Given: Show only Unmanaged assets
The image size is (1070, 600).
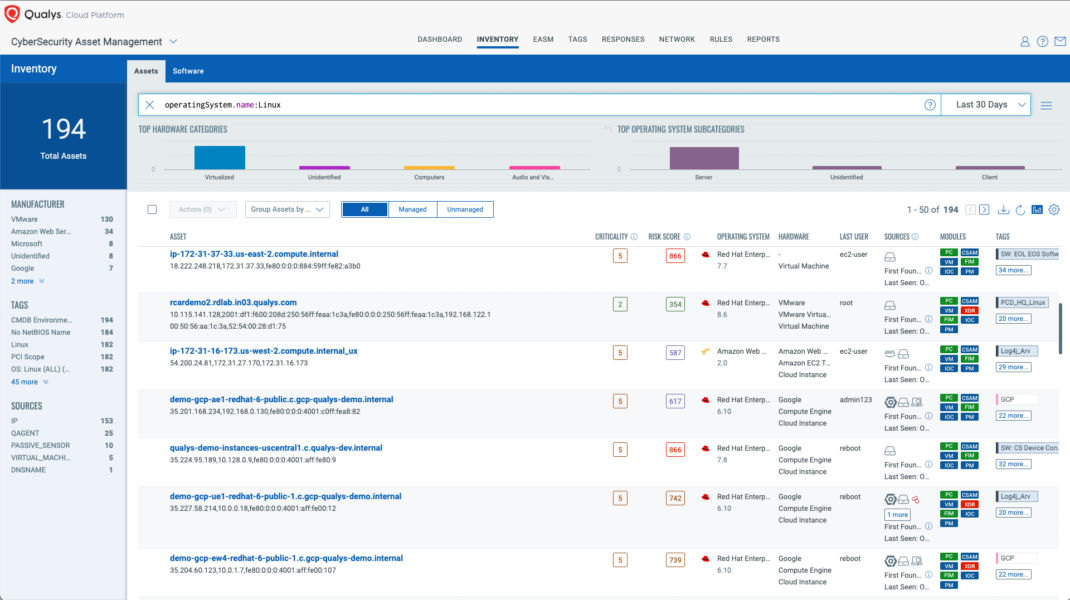Looking at the screenshot, I should click(x=465, y=210).
